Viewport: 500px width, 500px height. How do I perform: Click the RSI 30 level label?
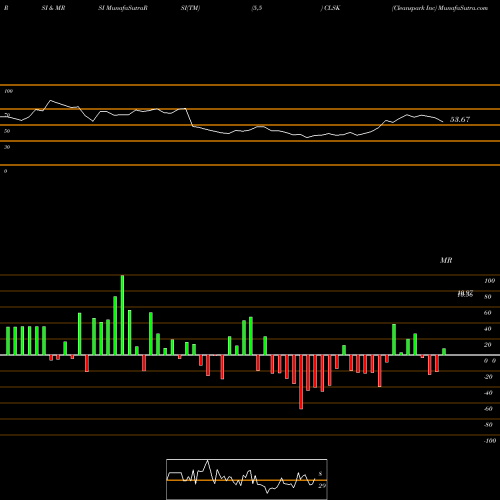tap(7, 147)
